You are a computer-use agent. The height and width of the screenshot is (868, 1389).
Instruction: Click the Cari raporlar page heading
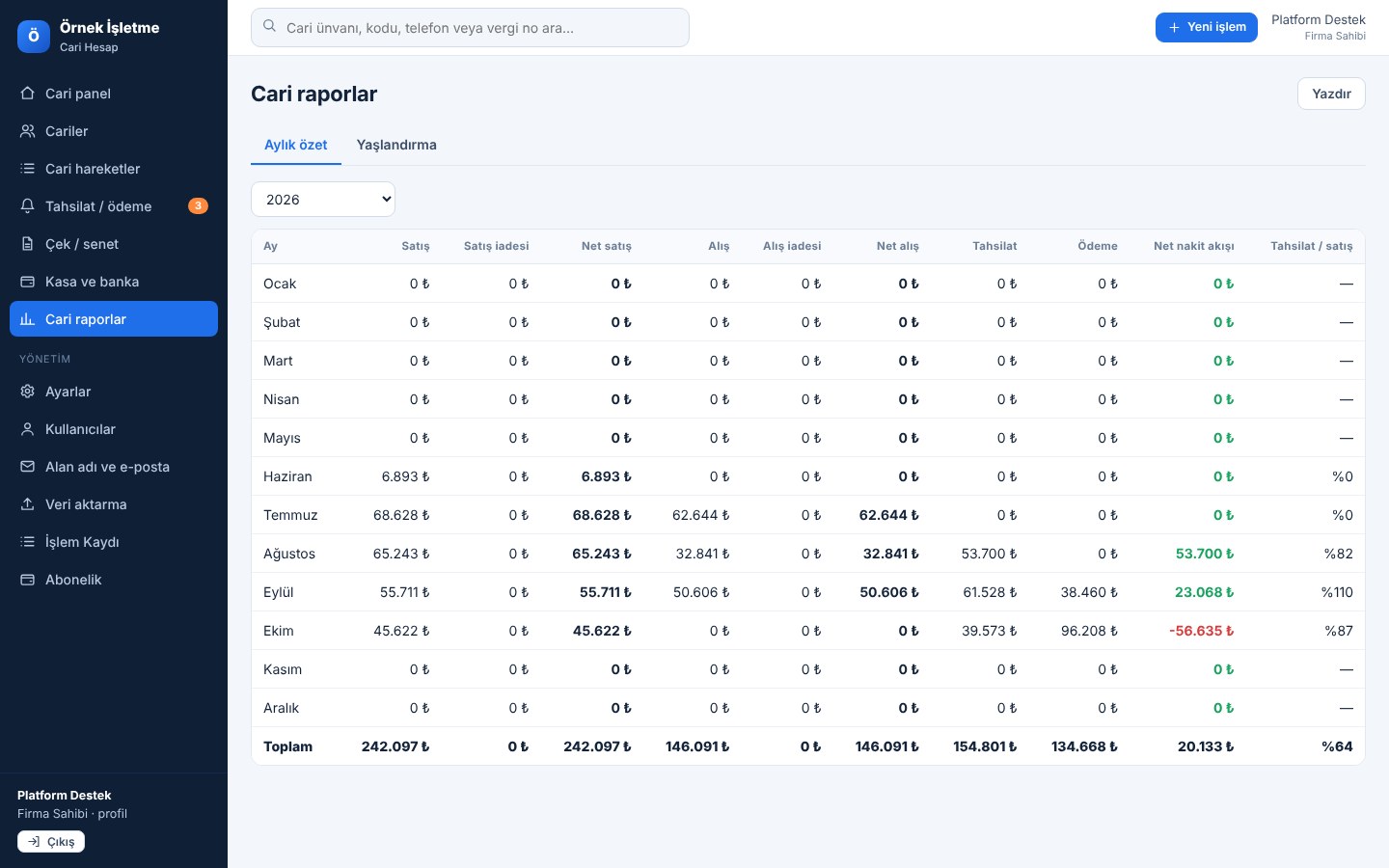(x=313, y=94)
